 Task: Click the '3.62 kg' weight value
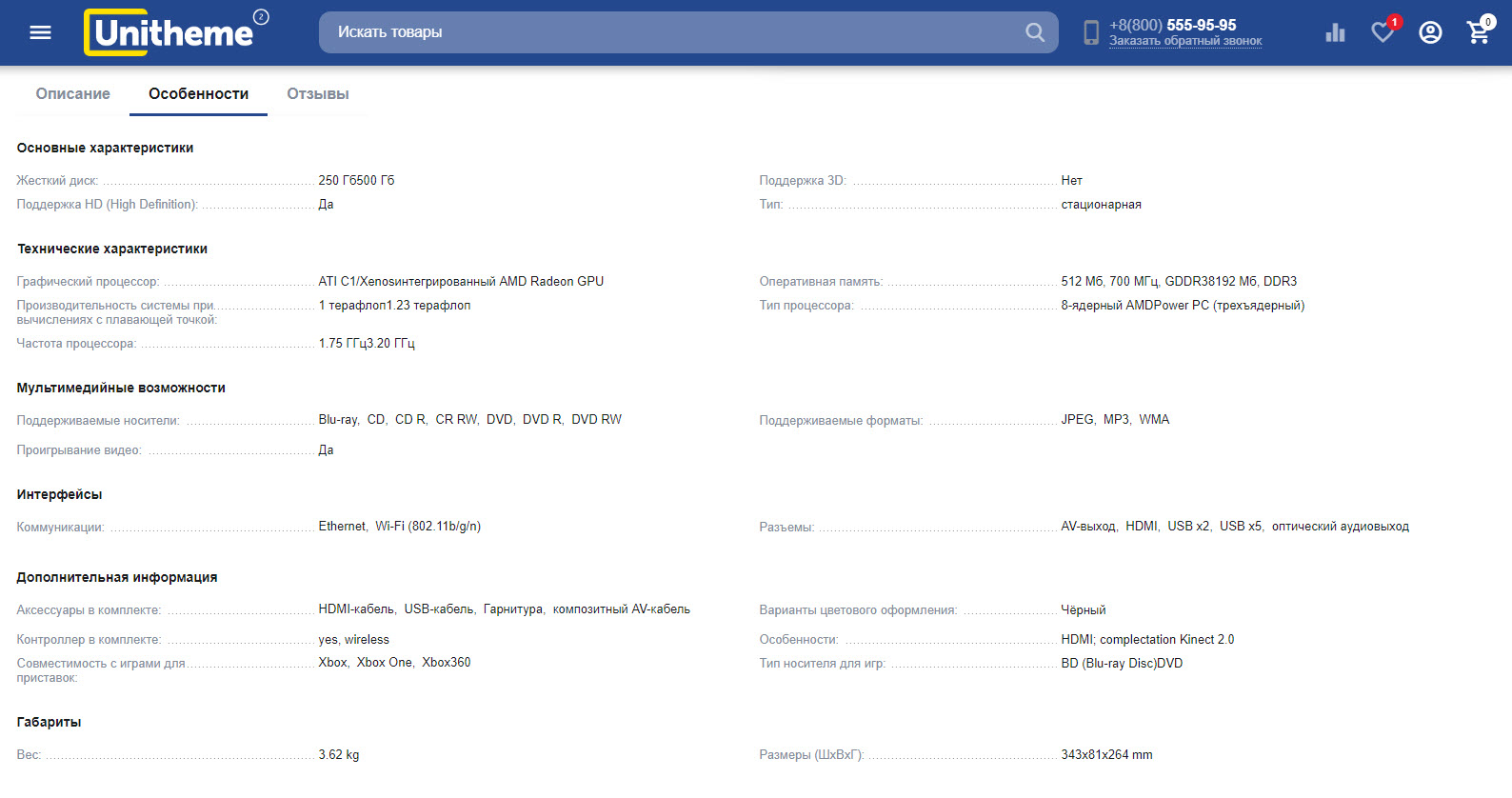click(x=339, y=754)
